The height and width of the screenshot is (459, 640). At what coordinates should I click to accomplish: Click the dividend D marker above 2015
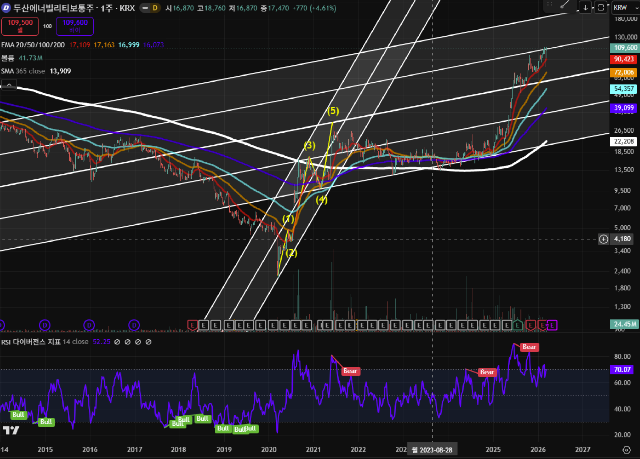(44, 325)
